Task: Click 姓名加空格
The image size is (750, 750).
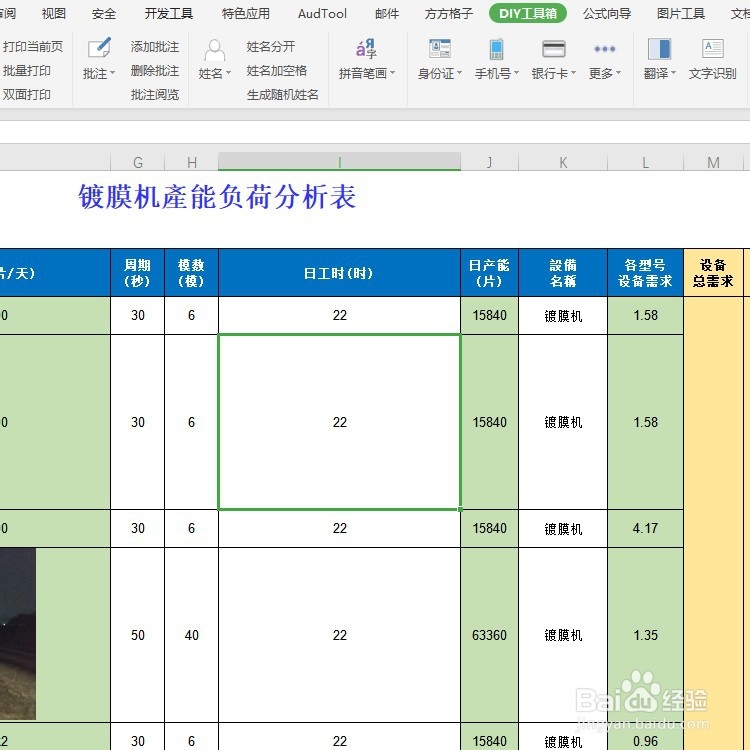Action: pos(276,71)
